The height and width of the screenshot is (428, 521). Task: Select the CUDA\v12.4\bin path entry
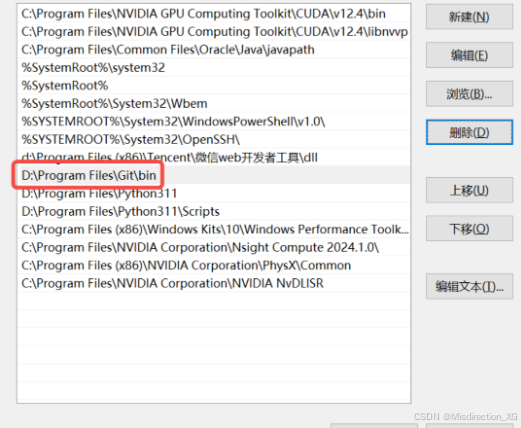click(214, 14)
